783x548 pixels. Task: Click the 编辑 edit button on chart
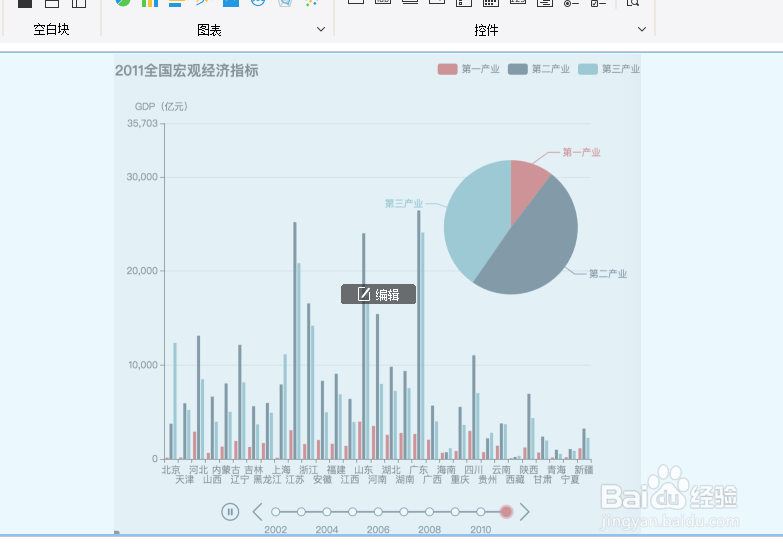coord(379,294)
